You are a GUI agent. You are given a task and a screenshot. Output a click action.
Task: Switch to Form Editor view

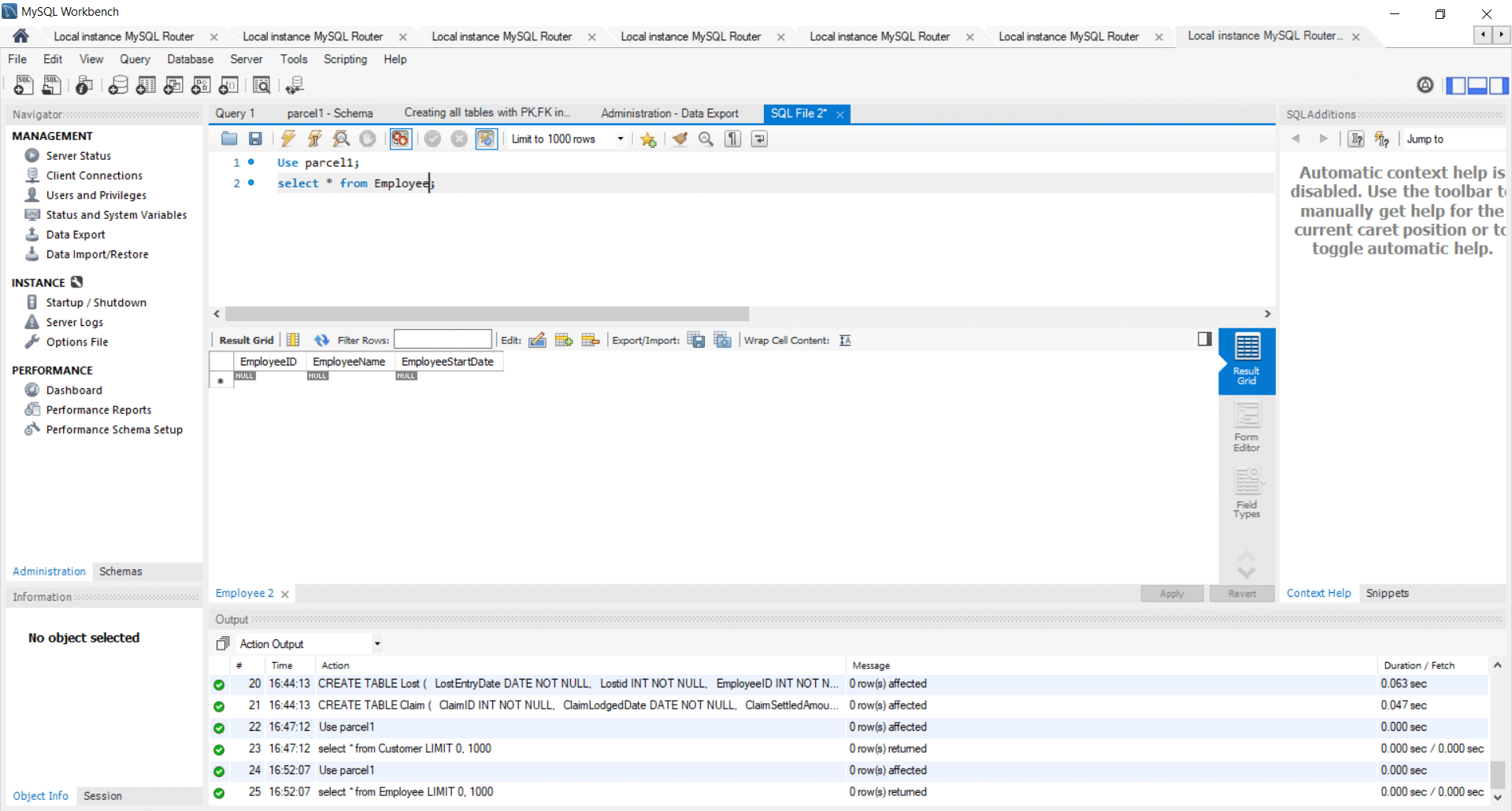click(x=1247, y=427)
